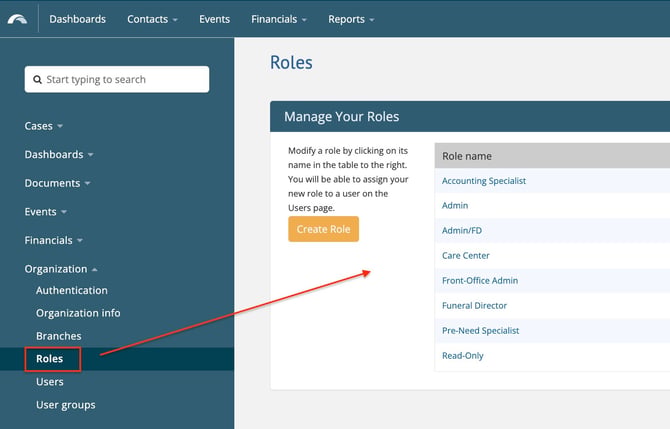Open Branches in the sidebar
The width and height of the screenshot is (670, 429).
(x=59, y=336)
